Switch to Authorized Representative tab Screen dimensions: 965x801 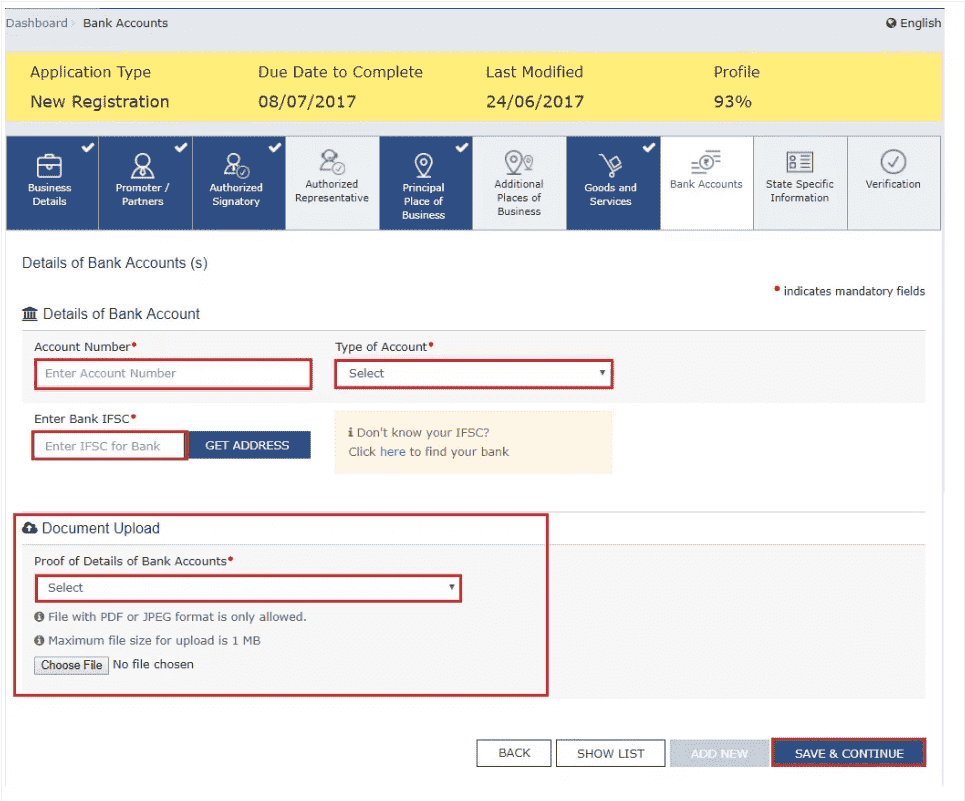coord(332,183)
